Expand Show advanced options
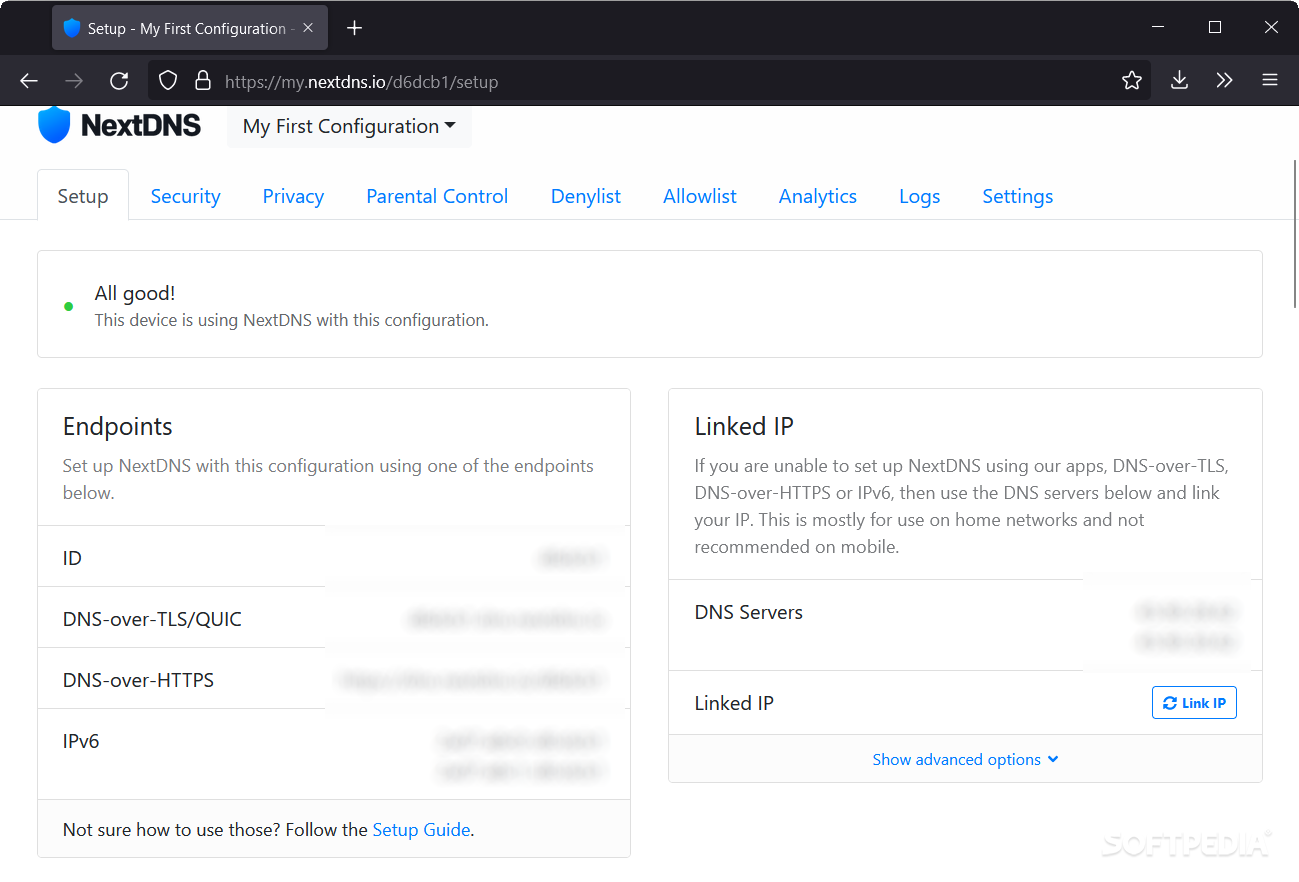This screenshot has height=882, width=1299. pyautogui.click(x=965, y=759)
